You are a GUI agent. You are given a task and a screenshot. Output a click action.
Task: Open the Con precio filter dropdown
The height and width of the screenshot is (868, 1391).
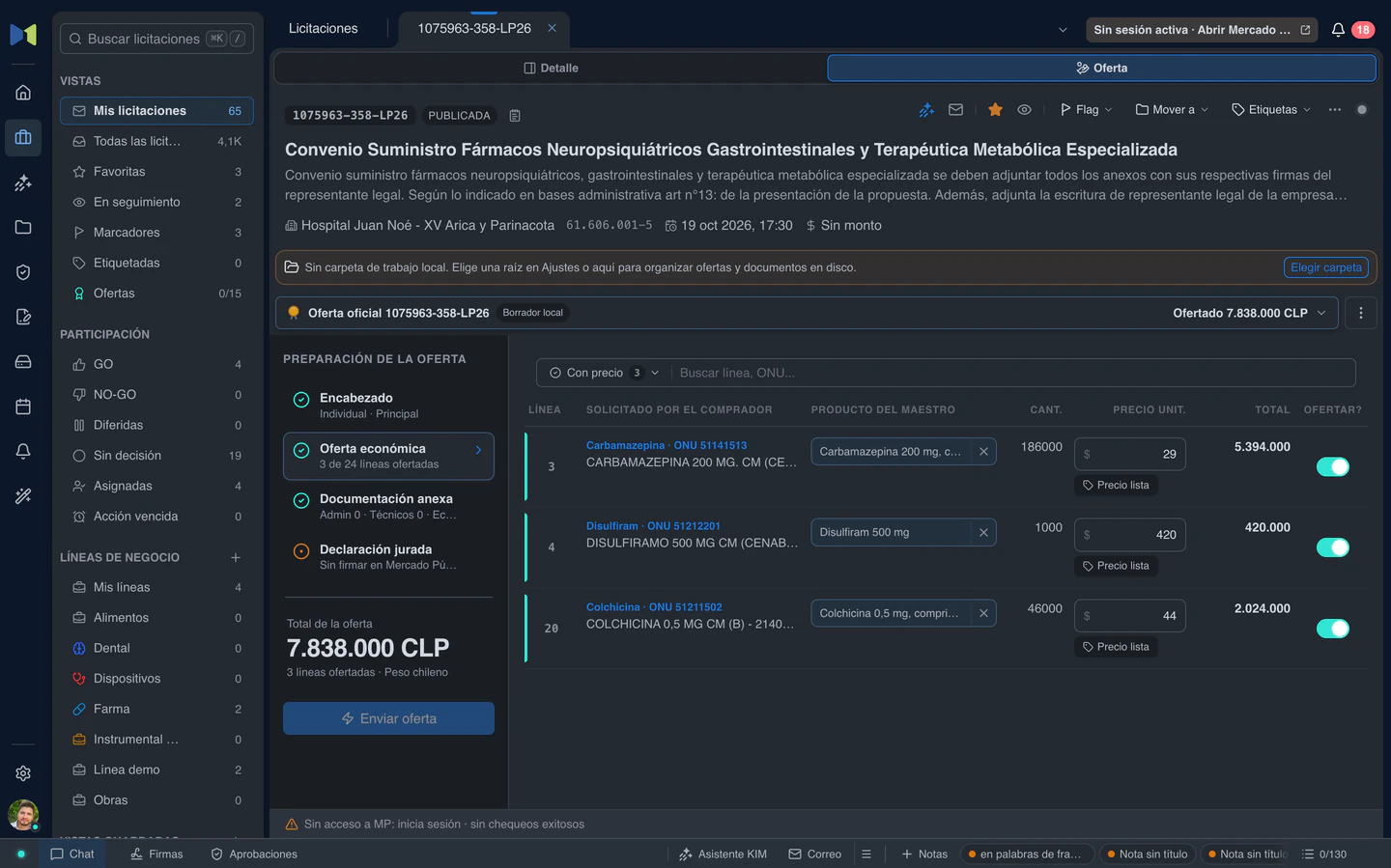click(x=605, y=373)
